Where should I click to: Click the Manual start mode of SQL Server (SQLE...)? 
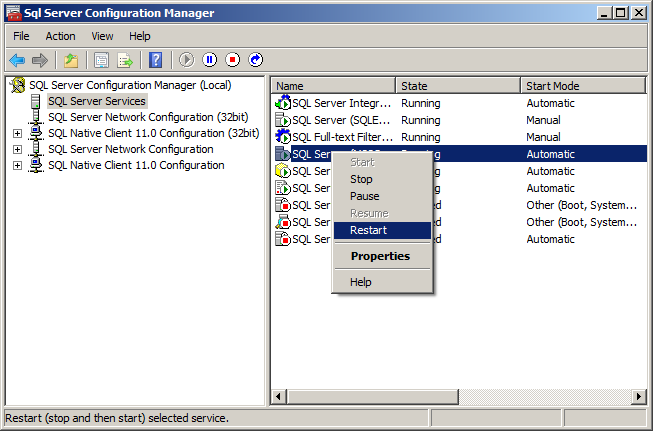pyautogui.click(x=543, y=120)
